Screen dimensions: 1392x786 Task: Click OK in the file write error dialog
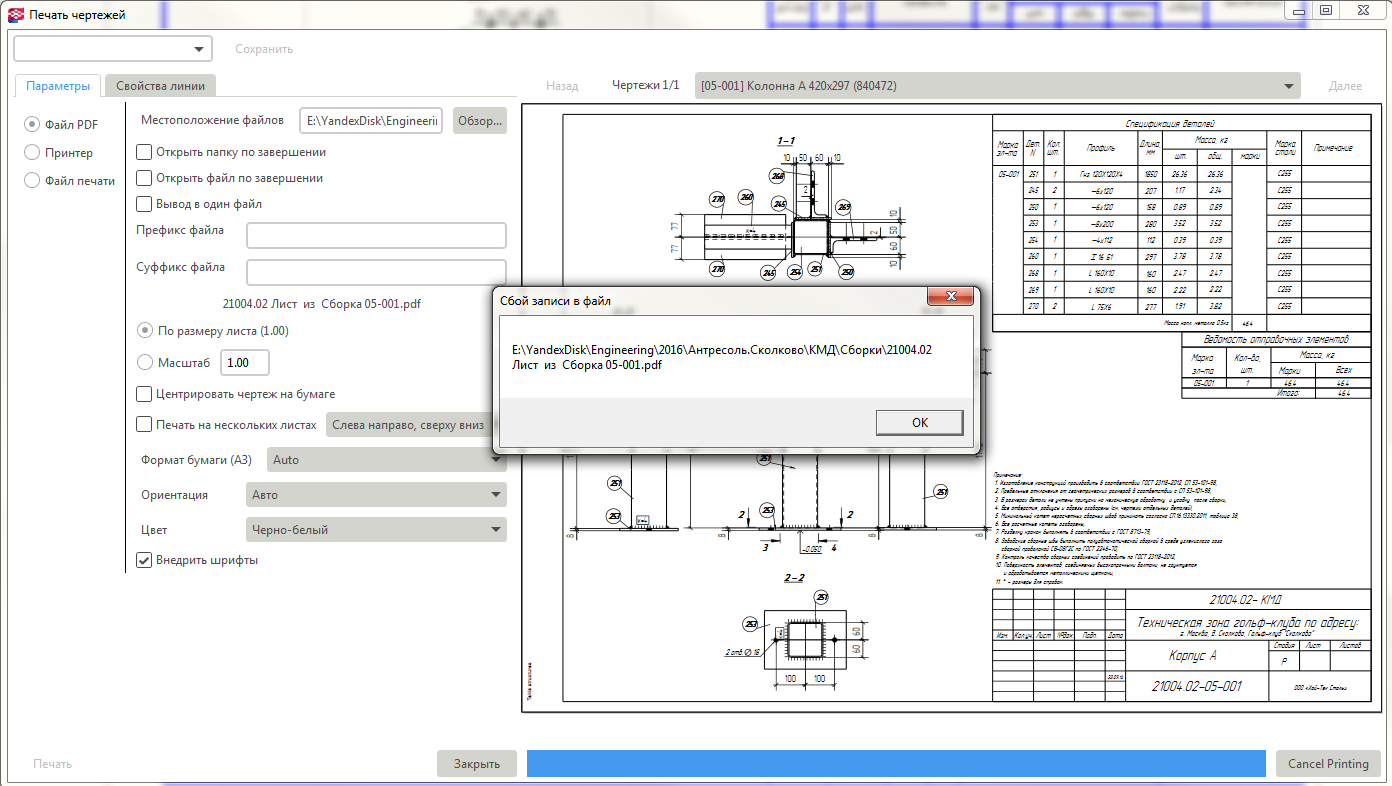pos(919,423)
